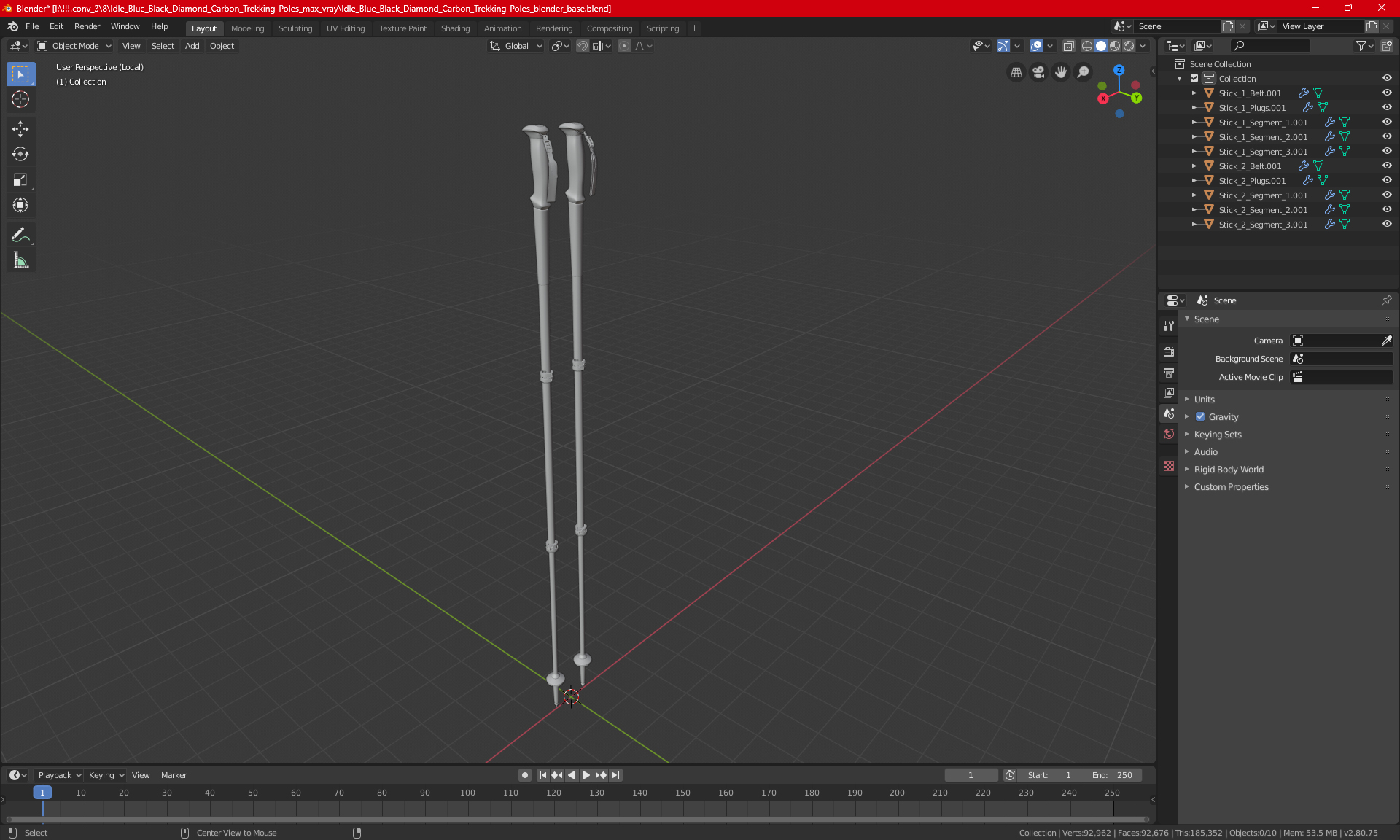
Task: Toggle camera view in viewport
Action: (x=1038, y=72)
